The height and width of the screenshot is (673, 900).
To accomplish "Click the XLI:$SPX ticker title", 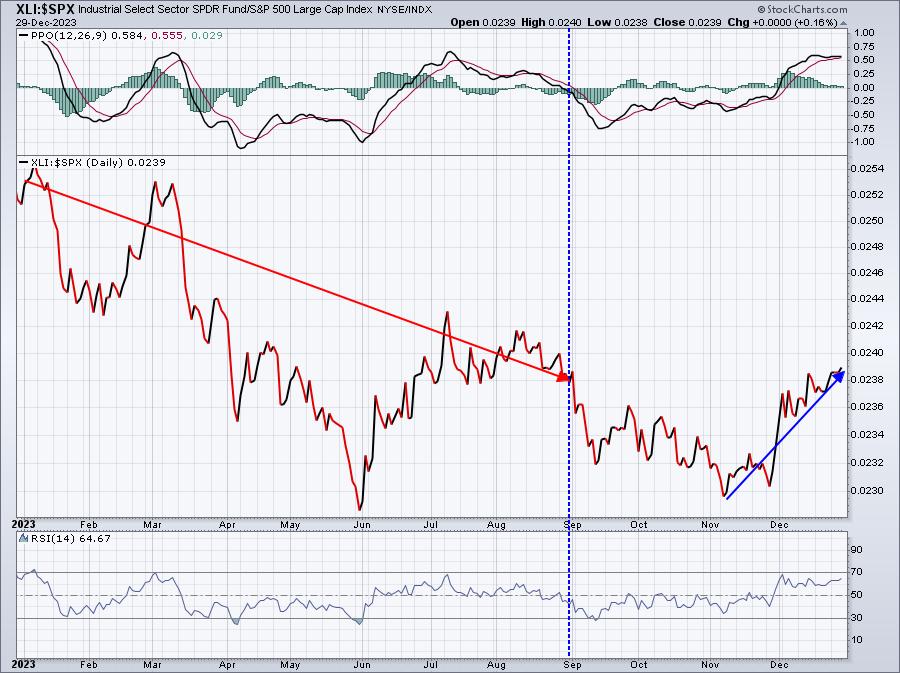I will 46,9.
